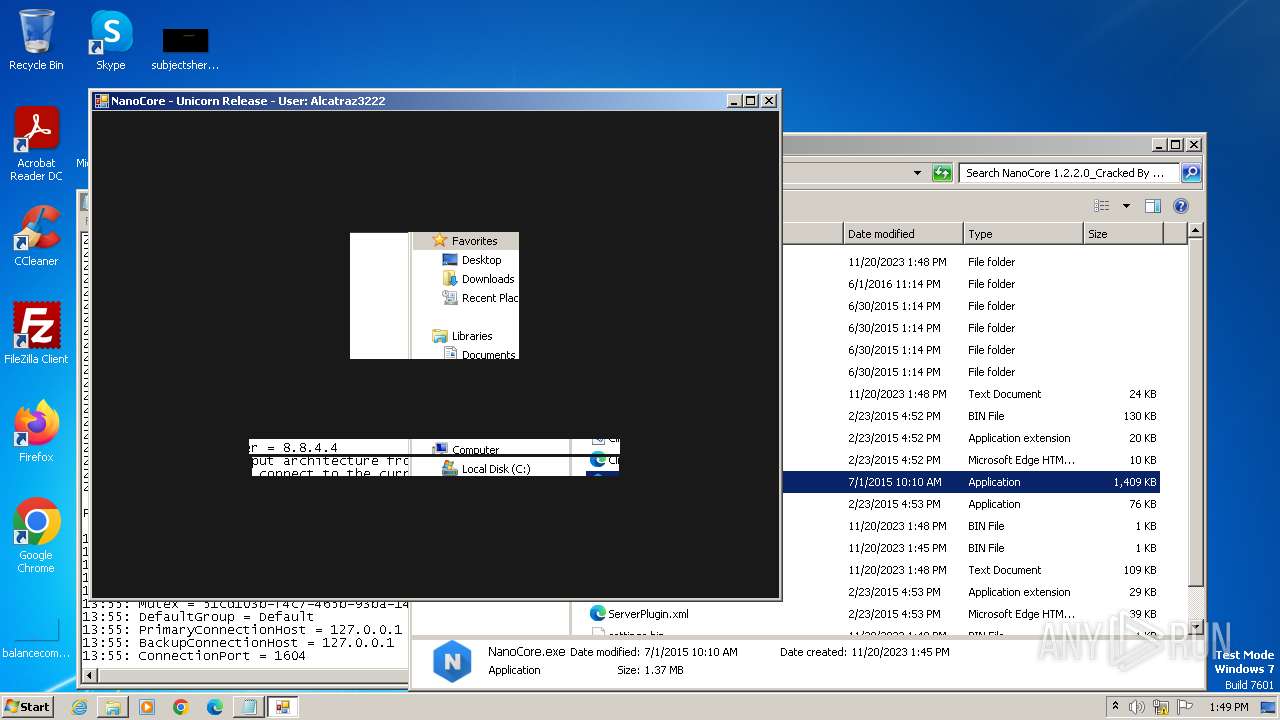Image resolution: width=1280 pixels, height=720 pixels.
Task: Click ConnectionPort = 1604 log line
Action: pyautogui.click(x=193, y=656)
